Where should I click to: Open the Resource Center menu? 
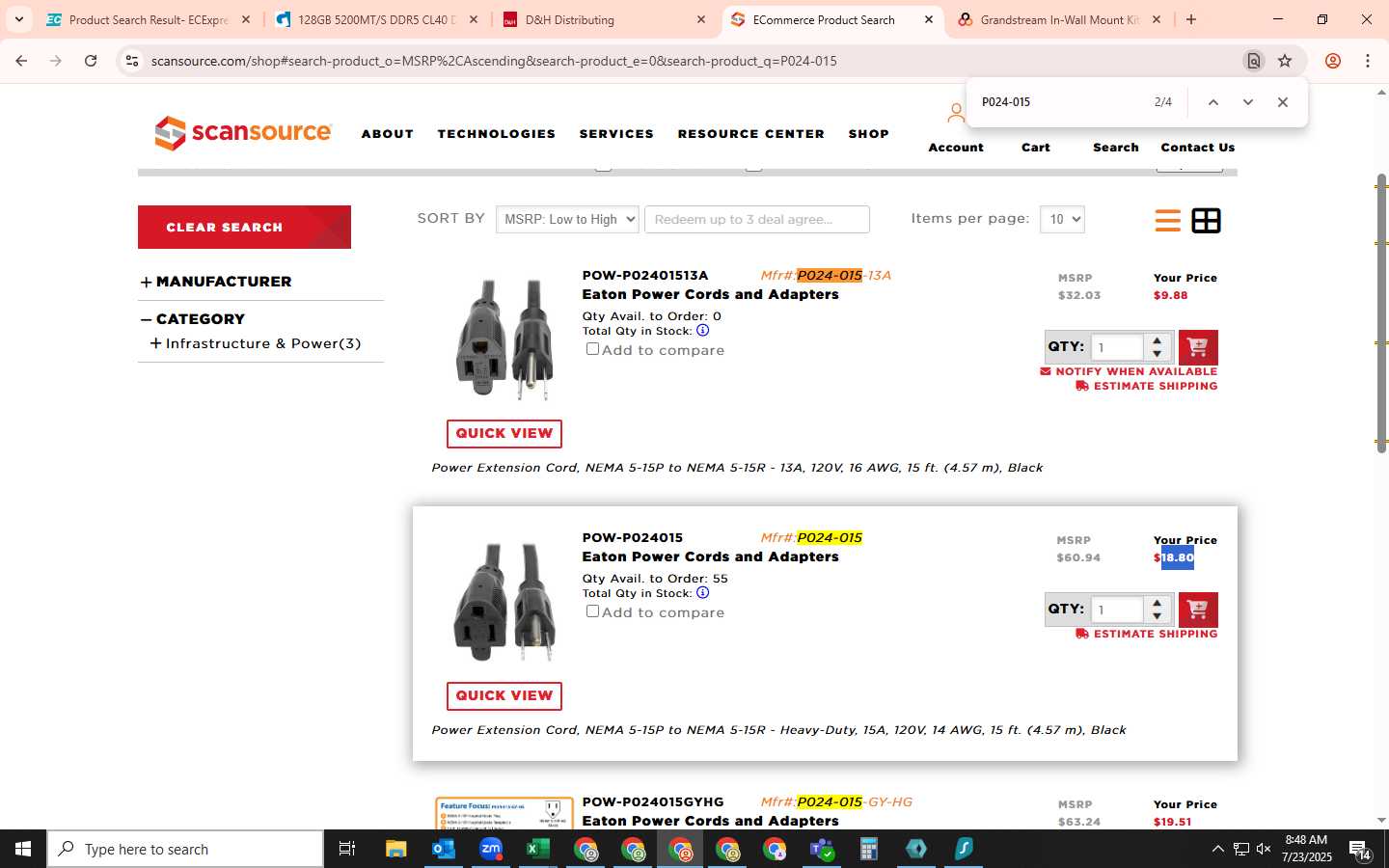(751, 134)
